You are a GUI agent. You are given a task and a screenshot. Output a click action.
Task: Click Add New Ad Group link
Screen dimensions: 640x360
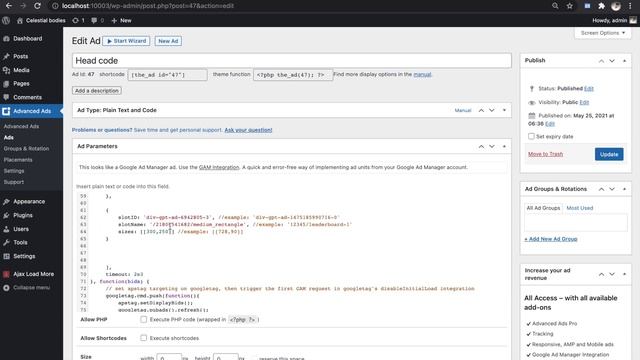click(551, 239)
